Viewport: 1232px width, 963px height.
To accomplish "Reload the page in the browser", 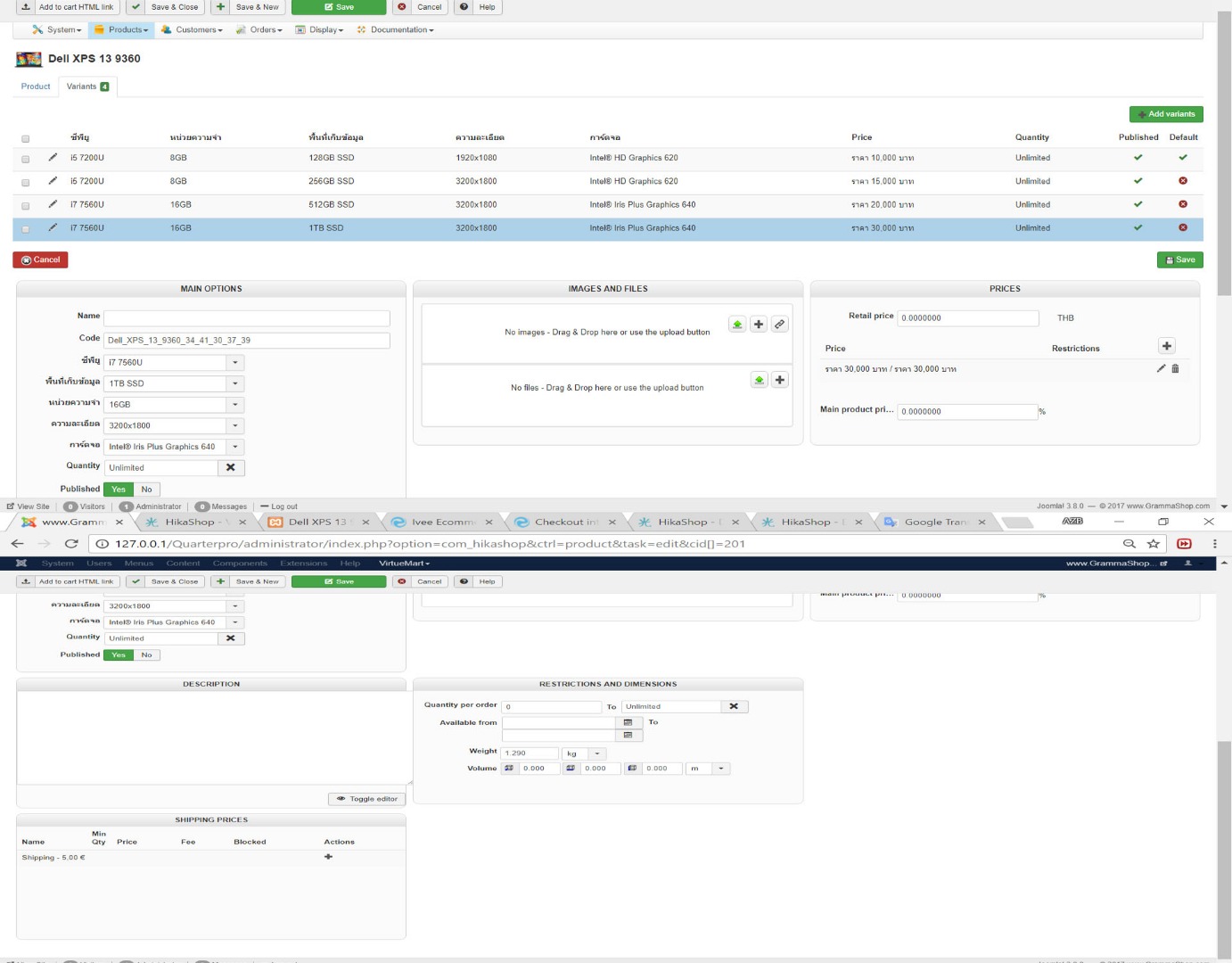I will (71, 543).
